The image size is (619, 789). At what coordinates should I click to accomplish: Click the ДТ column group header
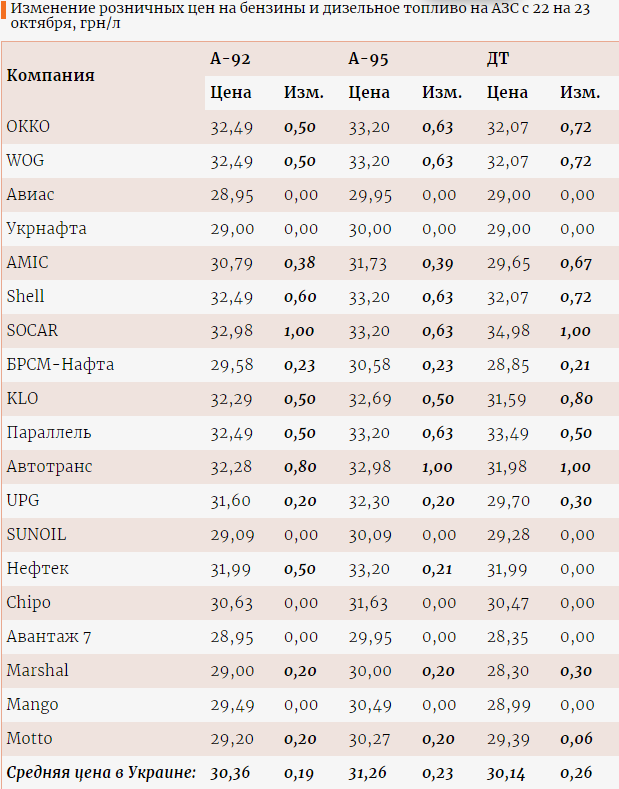click(x=498, y=59)
